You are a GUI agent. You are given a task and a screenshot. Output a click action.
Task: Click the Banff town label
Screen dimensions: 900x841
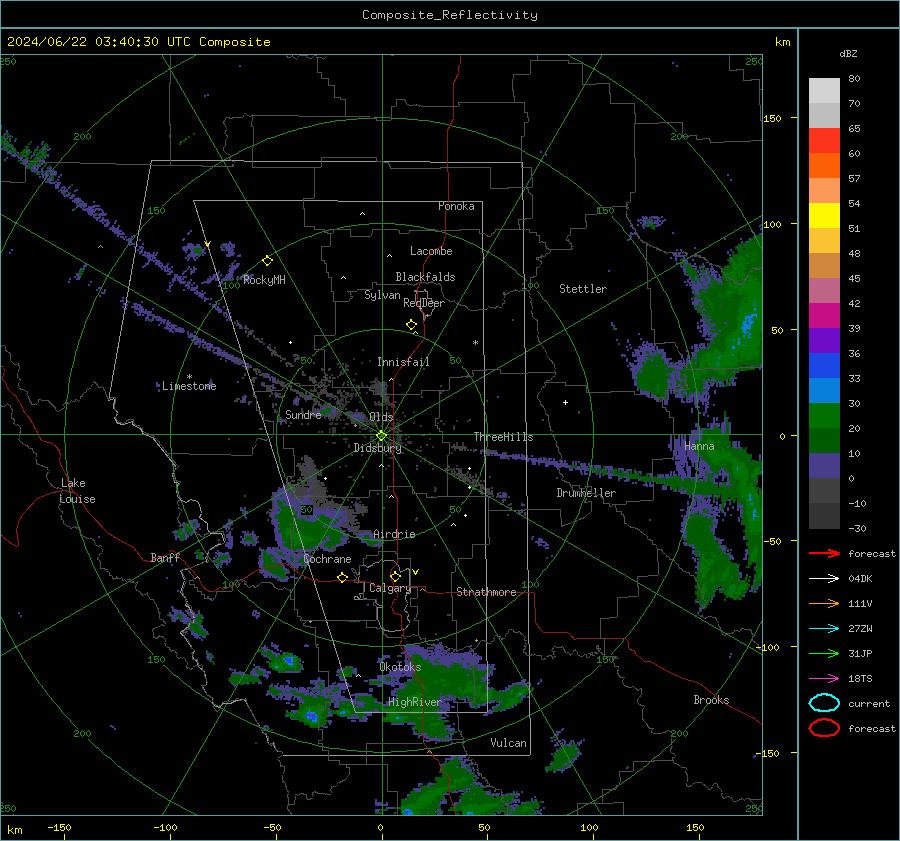pyautogui.click(x=165, y=558)
